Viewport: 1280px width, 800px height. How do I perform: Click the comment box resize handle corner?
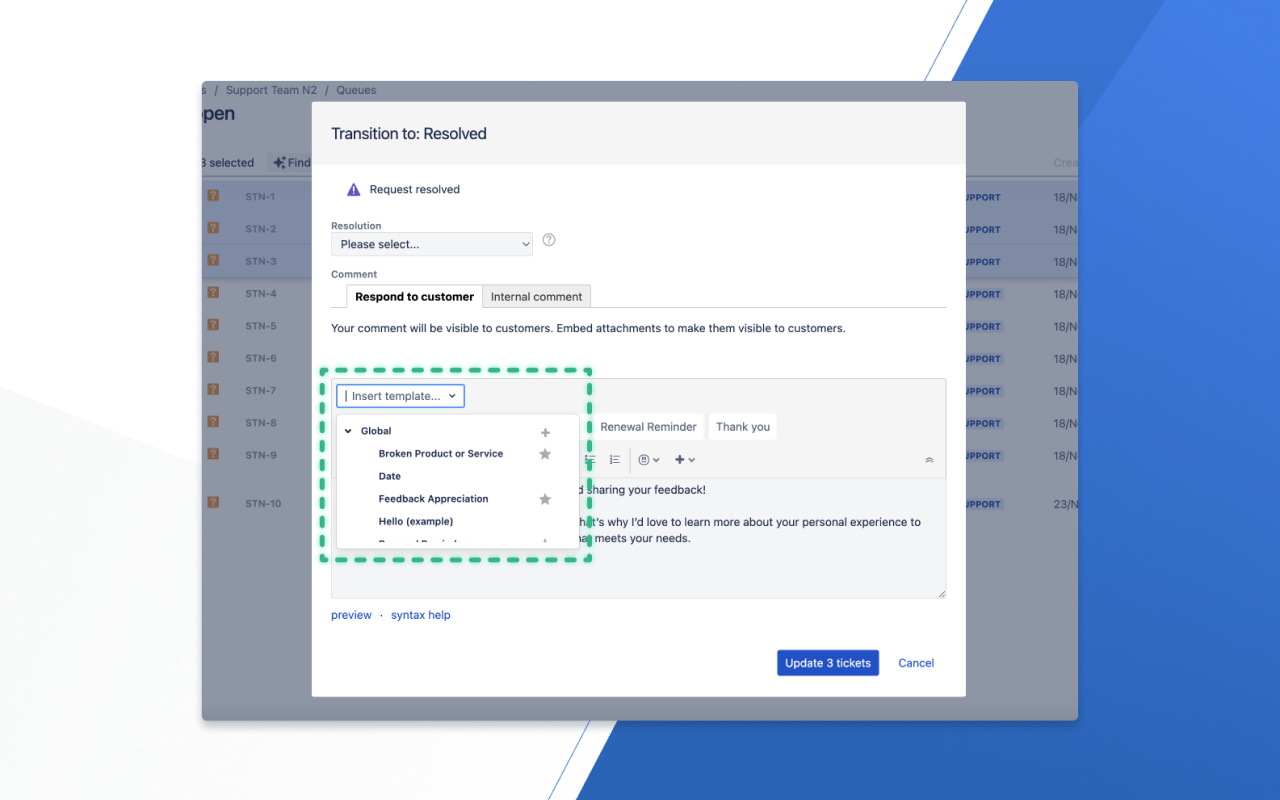click(941, 594)
